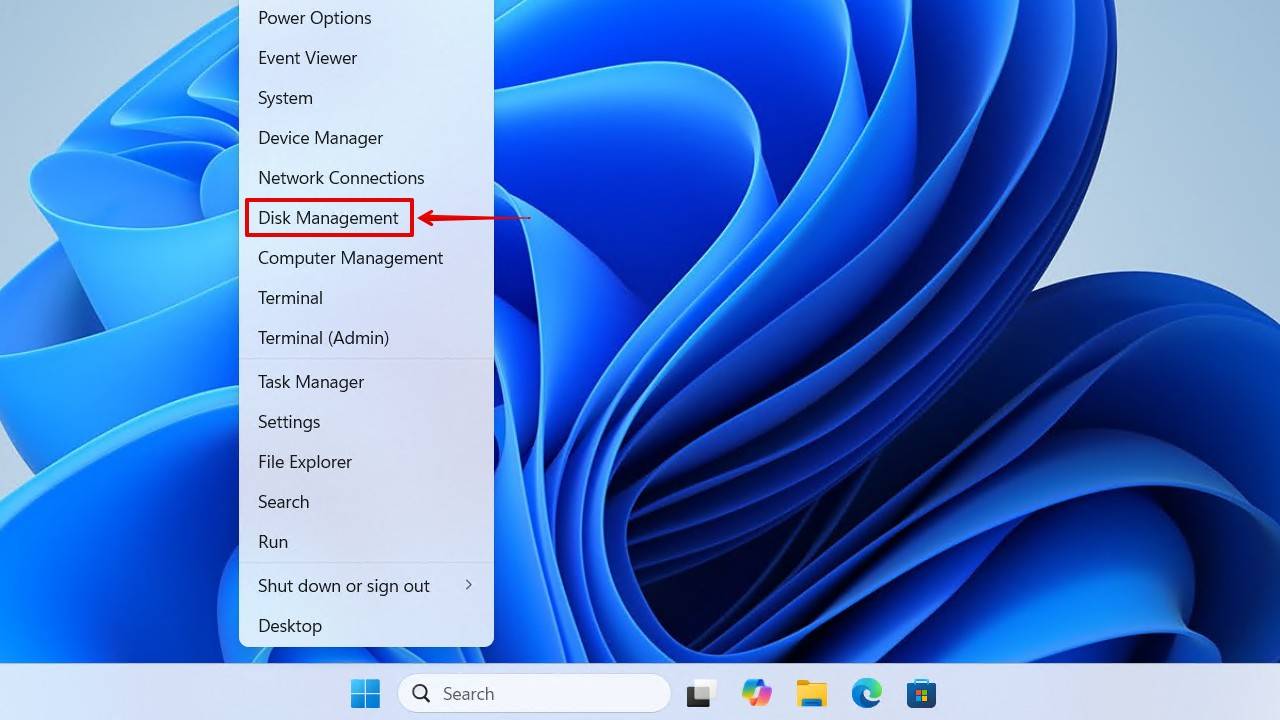
Task: Select Desktop from the menu
Action: tap(290, 626)
